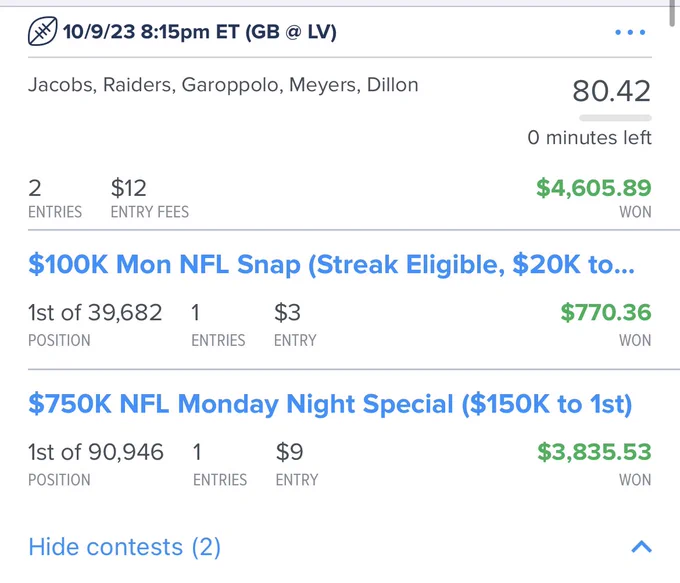Click the $9 entry fee value
Screen dimensions: 680x583
289,452
